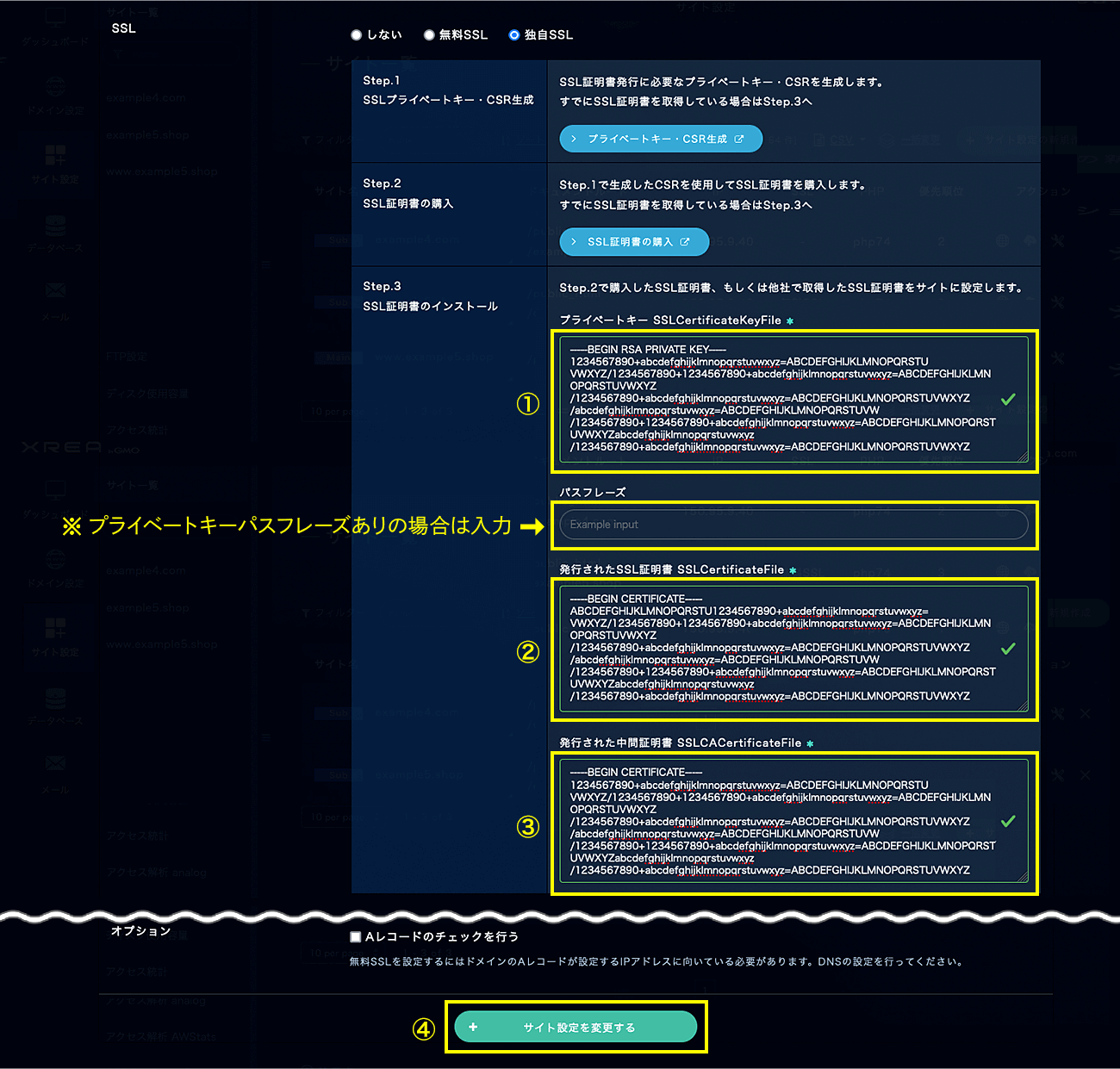Click the パスフレーズ input field
This screenshot has width=1120, height=1069.
coord(793,525)
